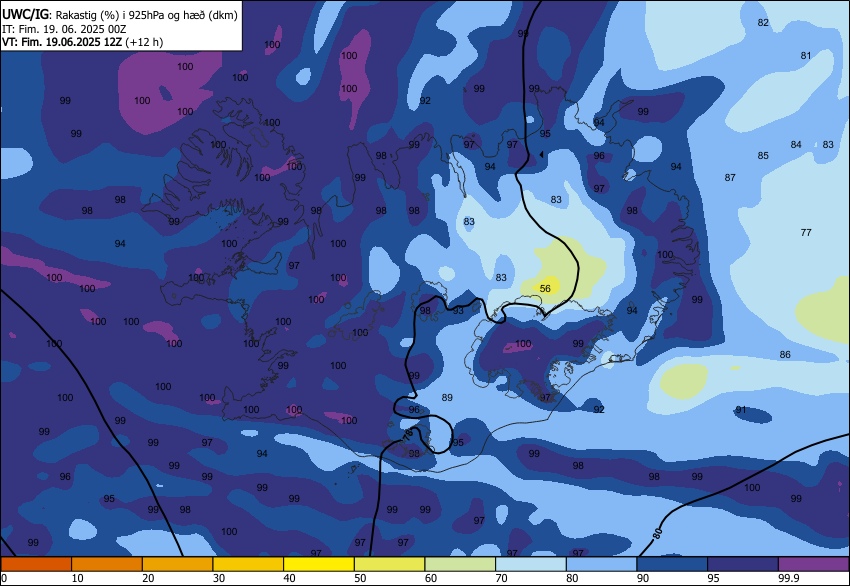Click the "70" label under the legend
The width and height of the screenshot is (850, 586).
(x=501, y=578)
